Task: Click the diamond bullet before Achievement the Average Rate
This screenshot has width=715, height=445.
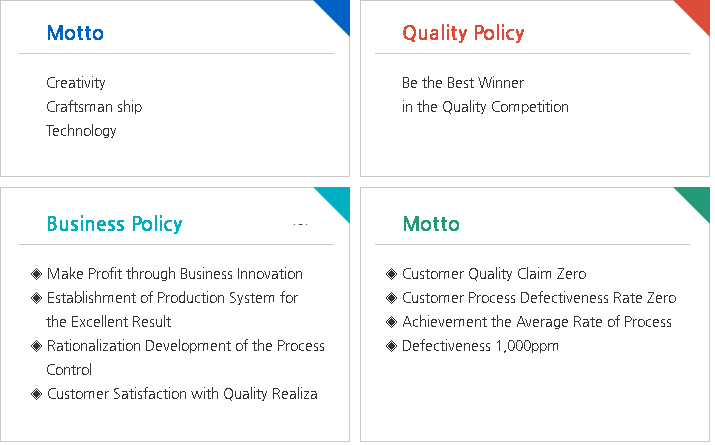Action: coord(392,322)
